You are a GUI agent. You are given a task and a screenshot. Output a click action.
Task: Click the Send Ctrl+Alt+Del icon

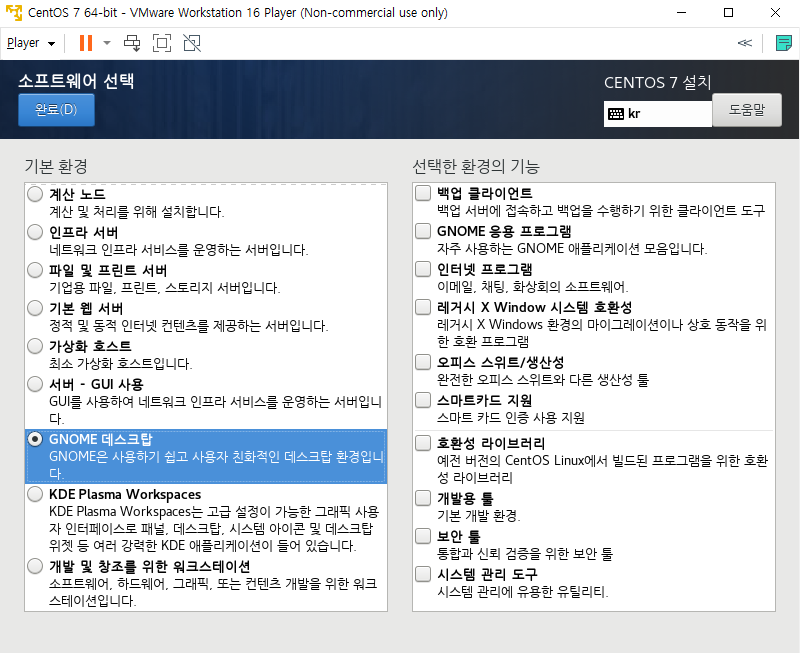(132, 43)
